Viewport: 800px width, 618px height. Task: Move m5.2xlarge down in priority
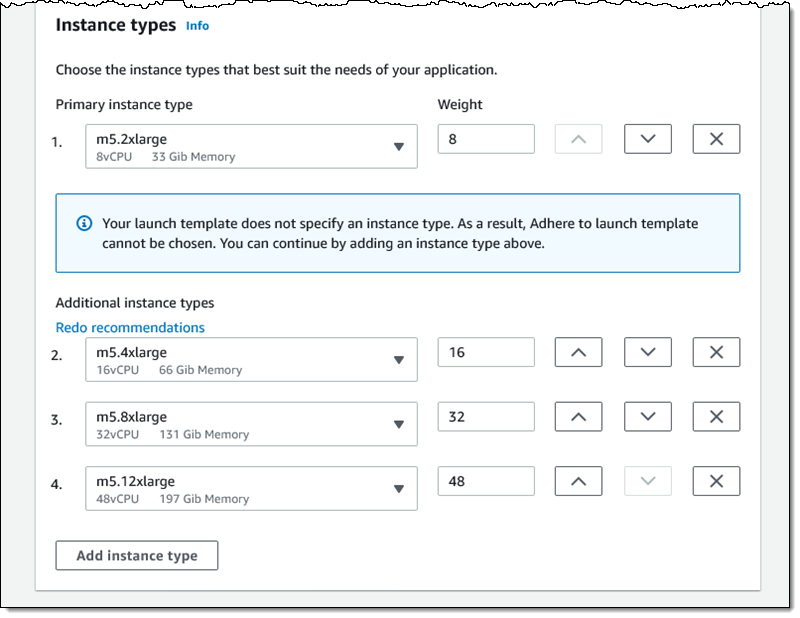pos(647,139)
